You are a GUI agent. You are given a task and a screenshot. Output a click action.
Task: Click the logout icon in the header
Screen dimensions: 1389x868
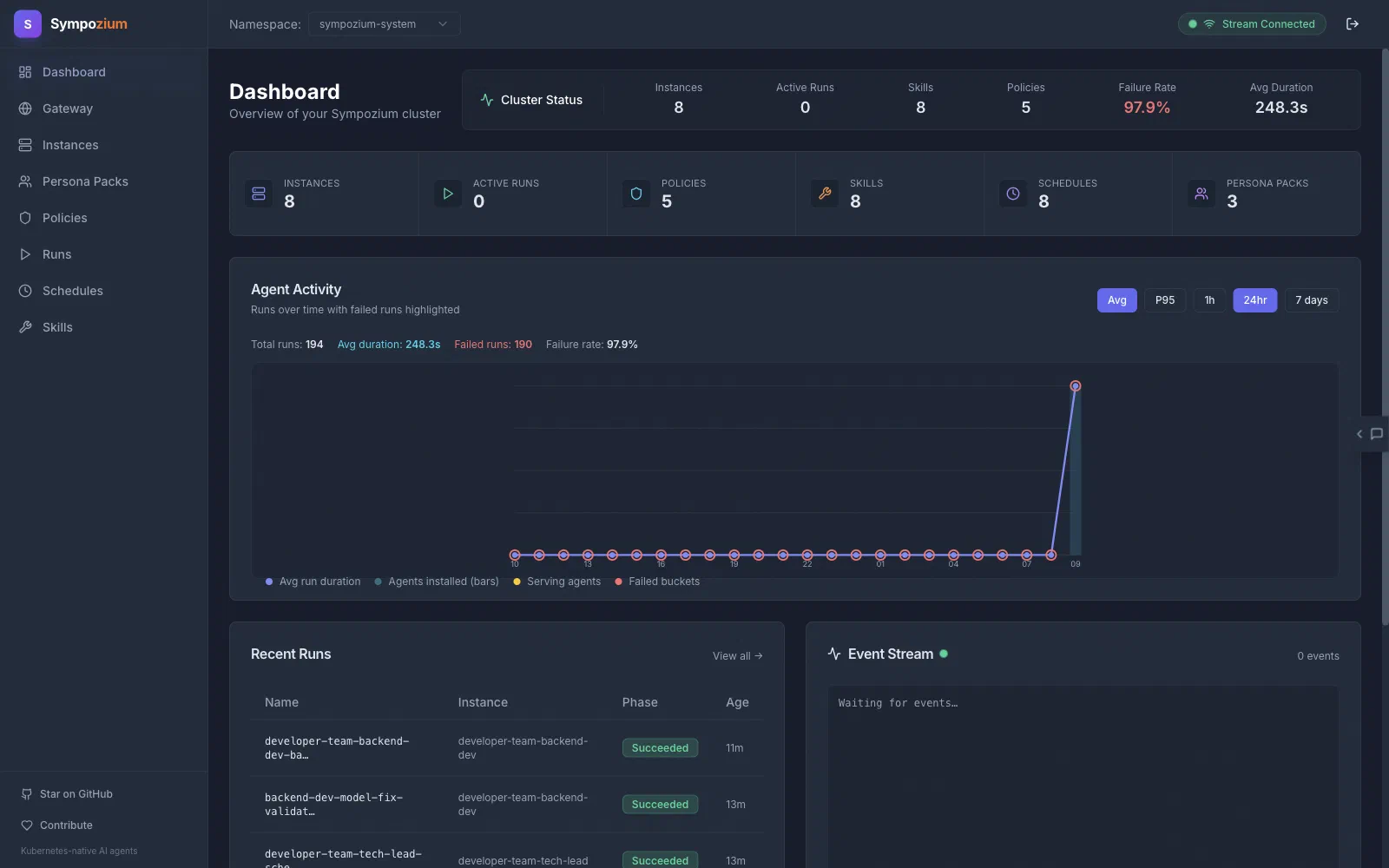point(1352,24)
